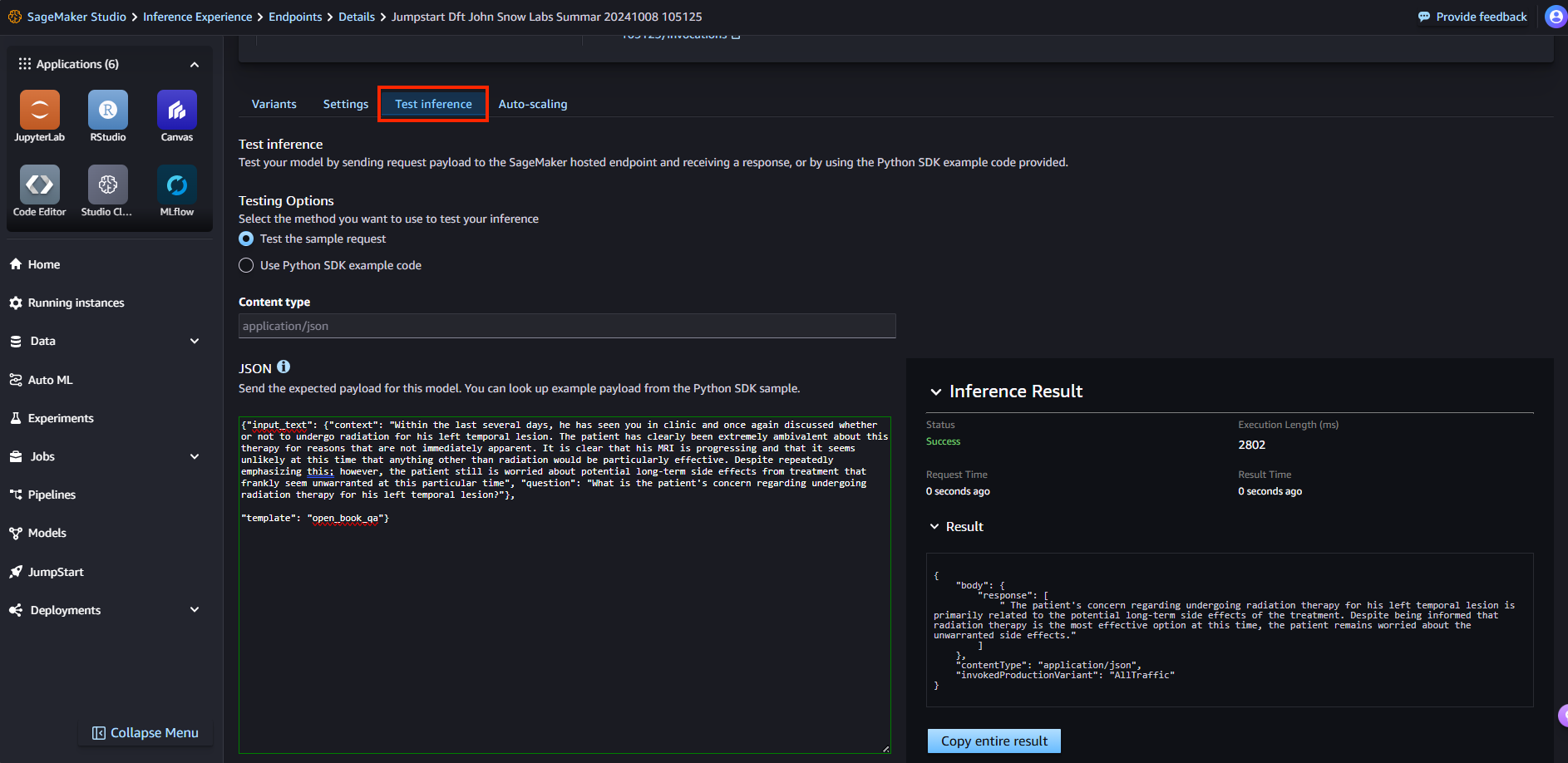This screenshot has width=1568, height=763.
Task: Open Auto ML from the sidebar
Action: click(51, 380)
